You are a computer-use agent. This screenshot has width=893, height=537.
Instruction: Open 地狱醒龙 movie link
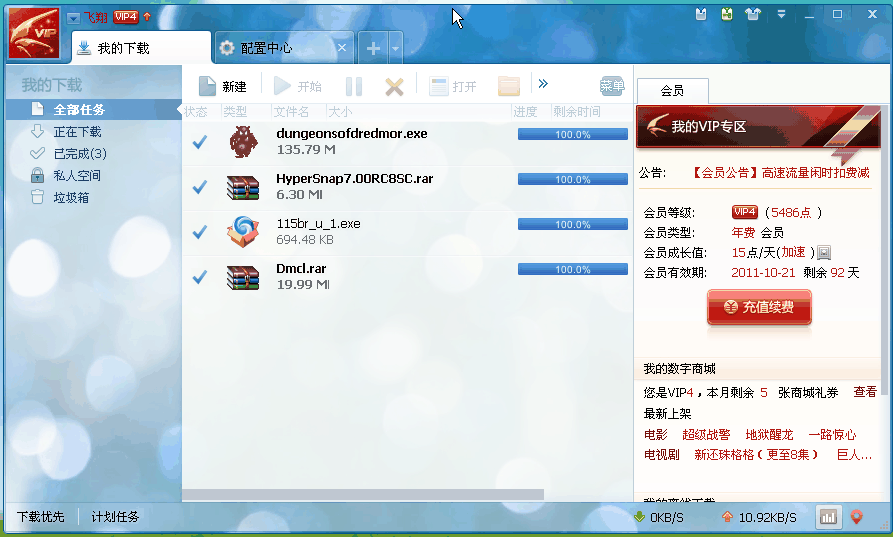click(769, 435)
